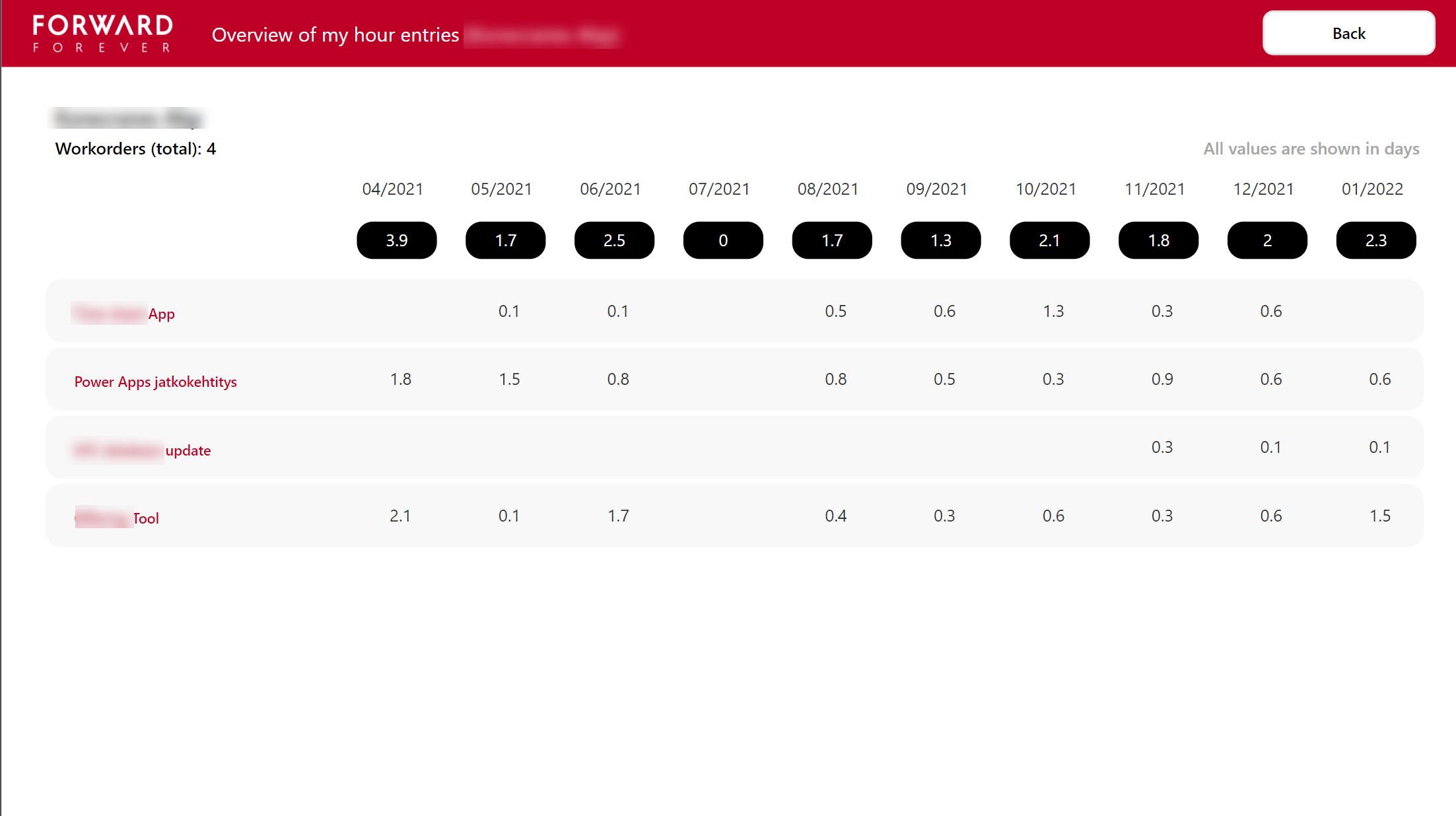Click 'All values are shown in days' note

point(1311,149)
